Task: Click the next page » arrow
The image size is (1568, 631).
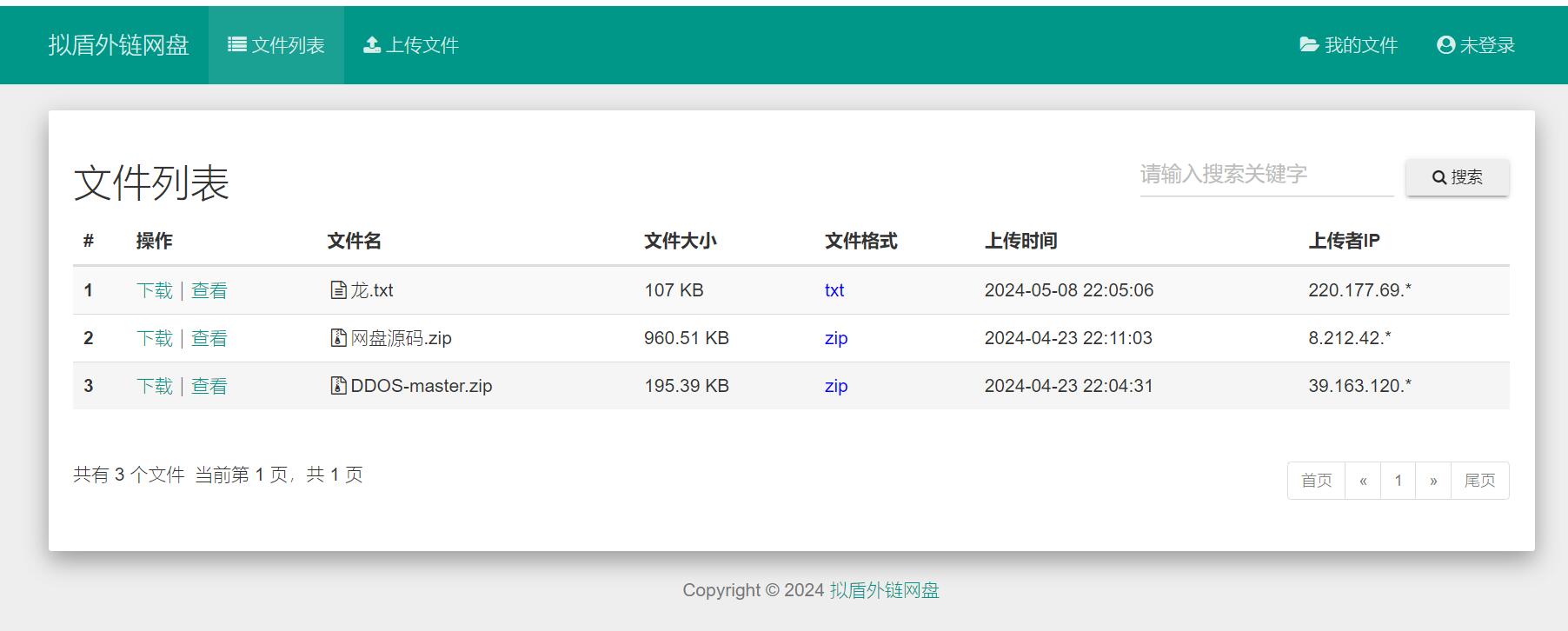Action: (1433, 481)
